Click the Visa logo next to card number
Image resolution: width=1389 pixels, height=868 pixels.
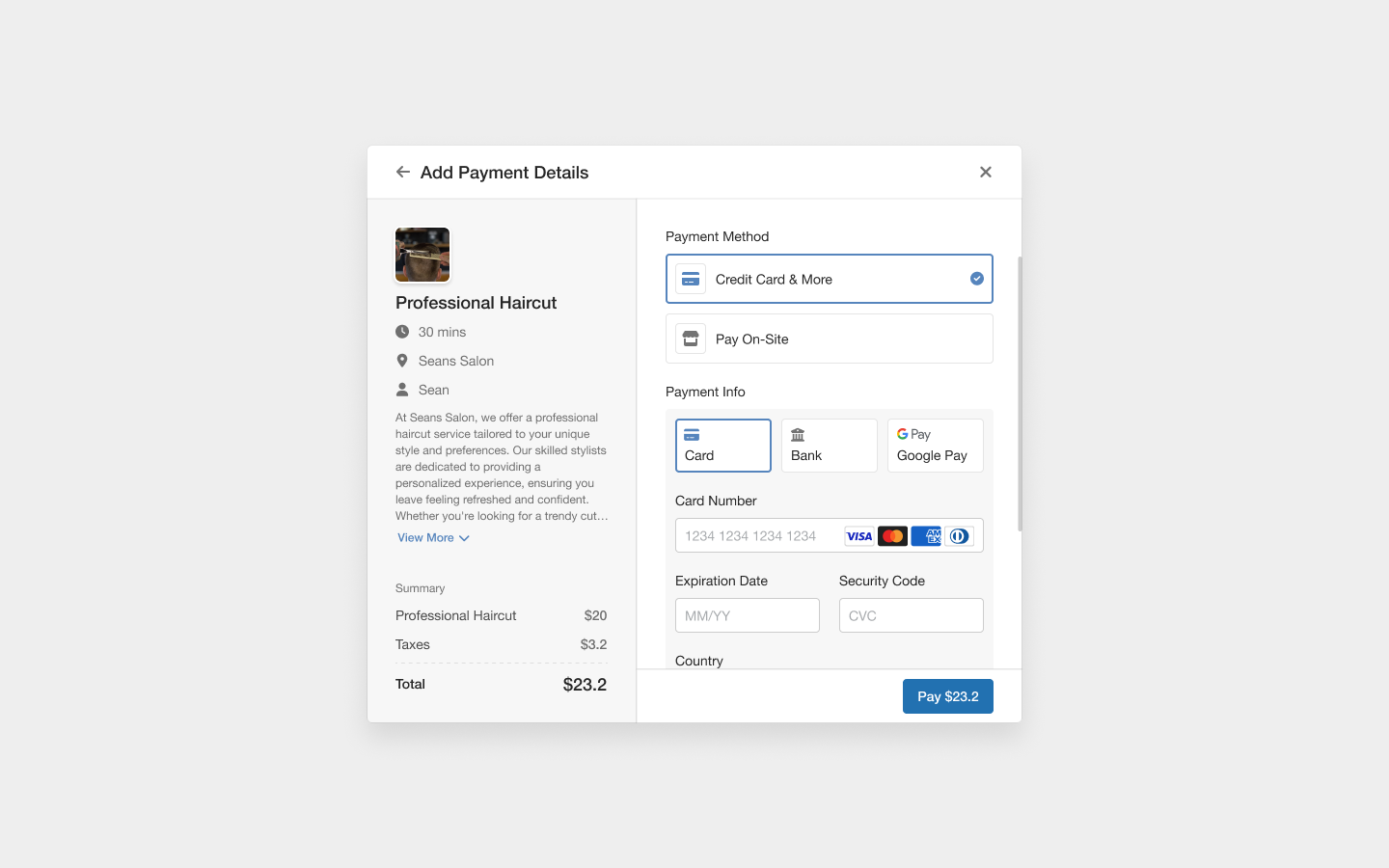(858, 535)
